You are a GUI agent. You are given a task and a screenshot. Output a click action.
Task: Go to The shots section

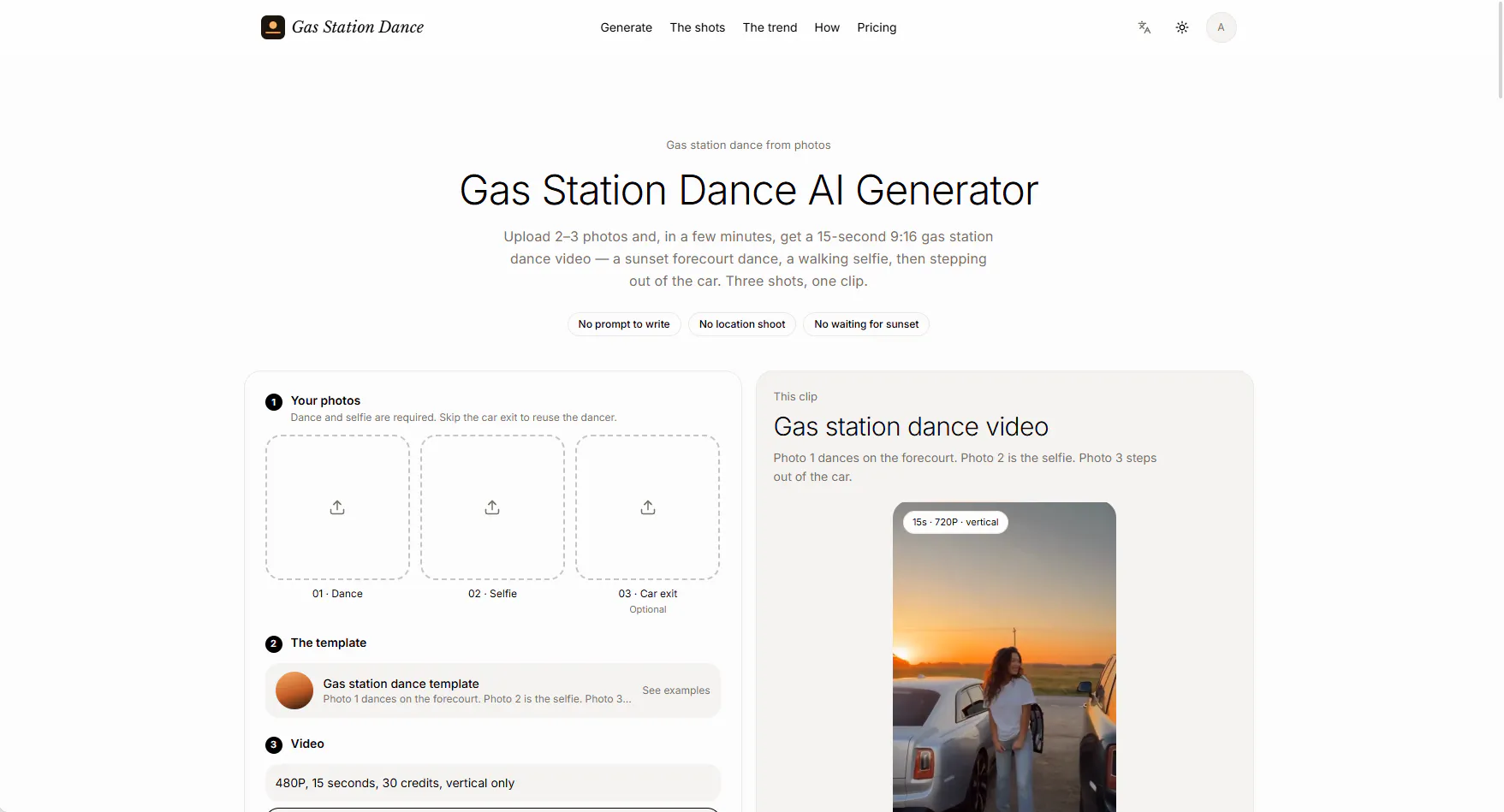(698, 27)
